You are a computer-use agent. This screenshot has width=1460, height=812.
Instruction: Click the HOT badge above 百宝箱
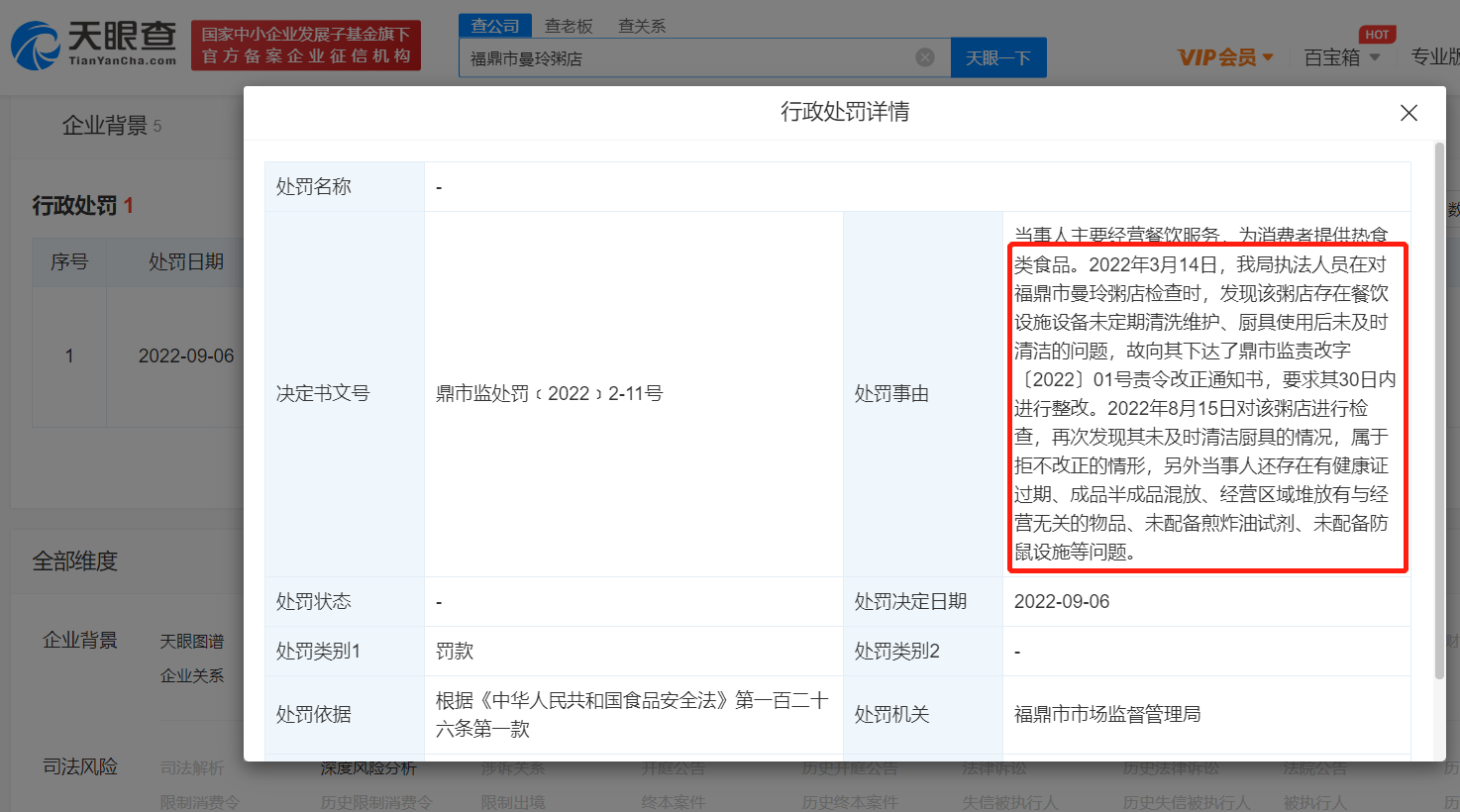coord(1377,35)
